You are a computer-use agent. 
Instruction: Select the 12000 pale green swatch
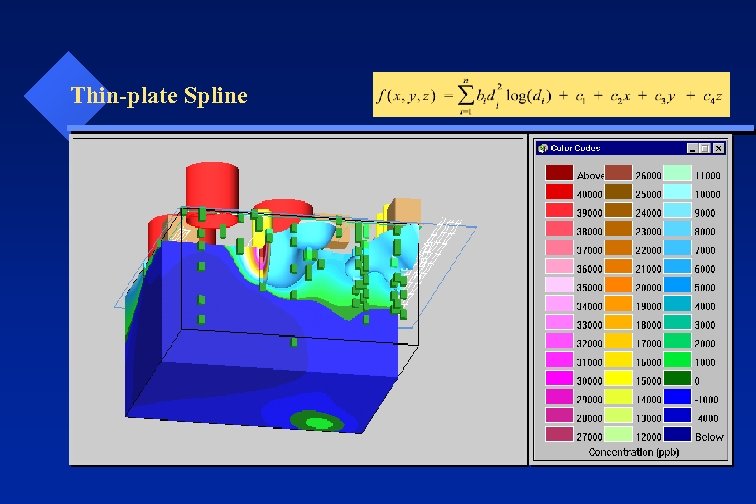(618, 434)
